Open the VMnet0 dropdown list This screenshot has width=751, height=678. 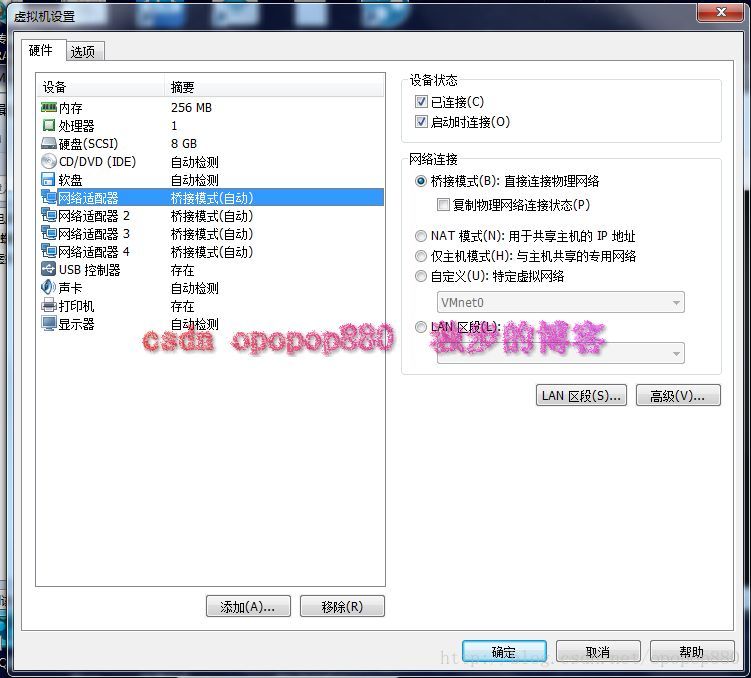click(560, 303)
